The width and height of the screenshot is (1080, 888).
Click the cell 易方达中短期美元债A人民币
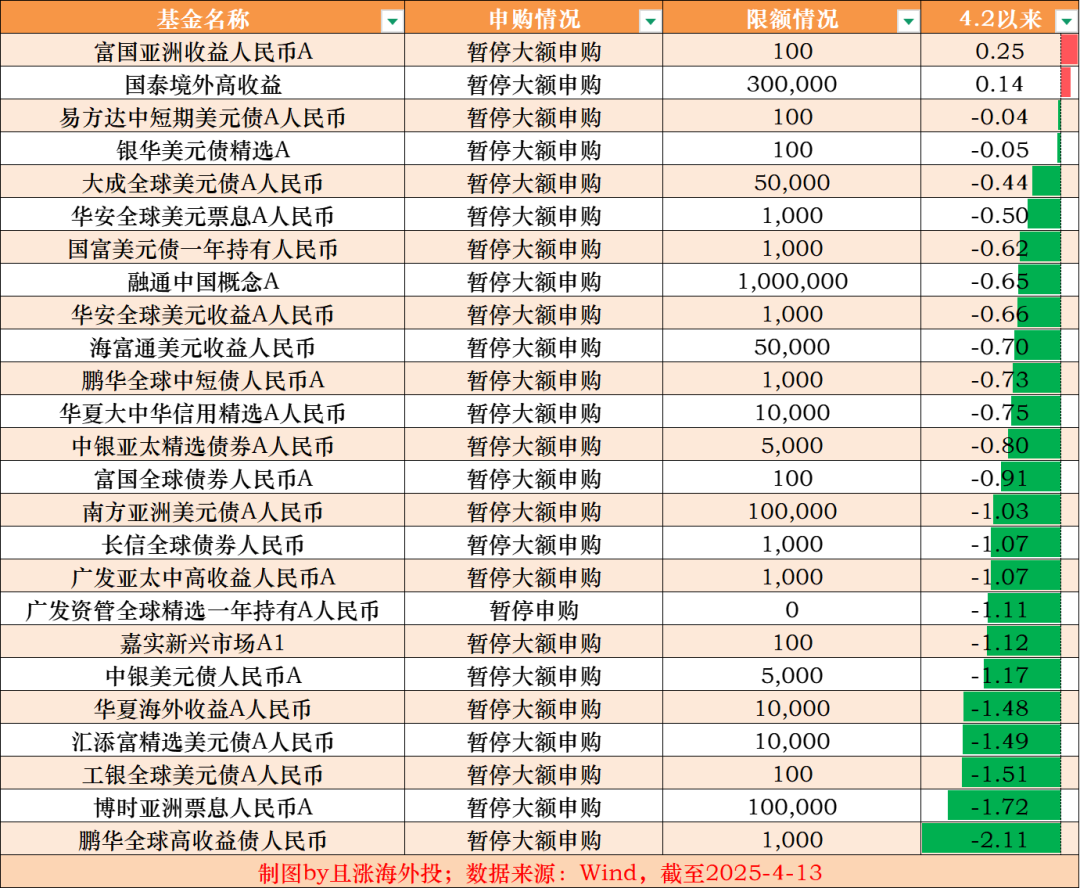tap(202, 117)
